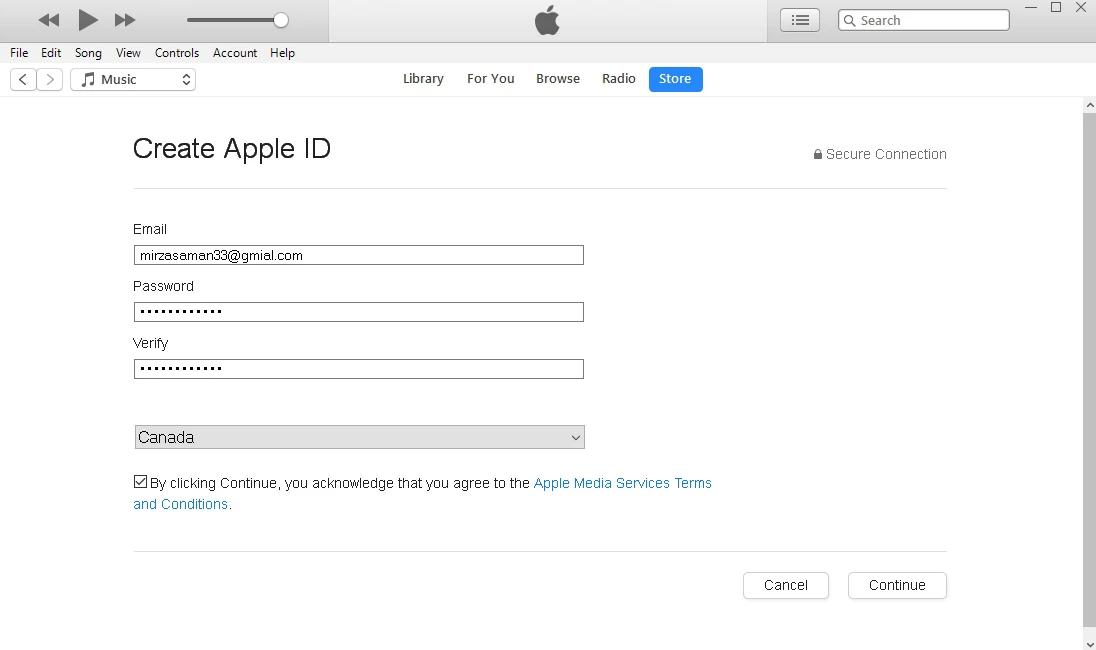Go back with the left arrow button
The height and width of the screenshot is (650, 1096).
pos(23,80)
